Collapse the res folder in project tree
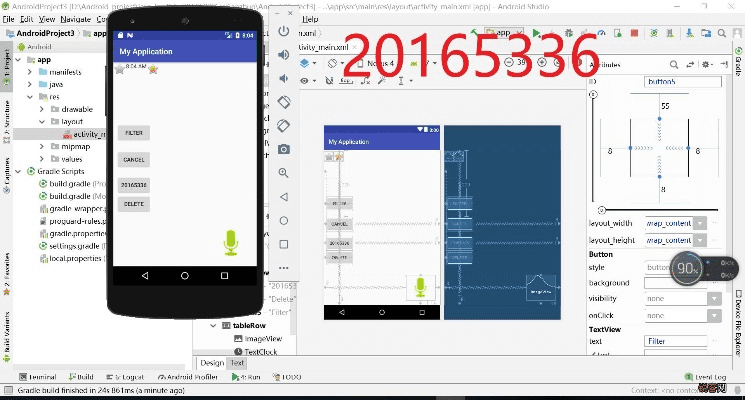 [30, 97]
